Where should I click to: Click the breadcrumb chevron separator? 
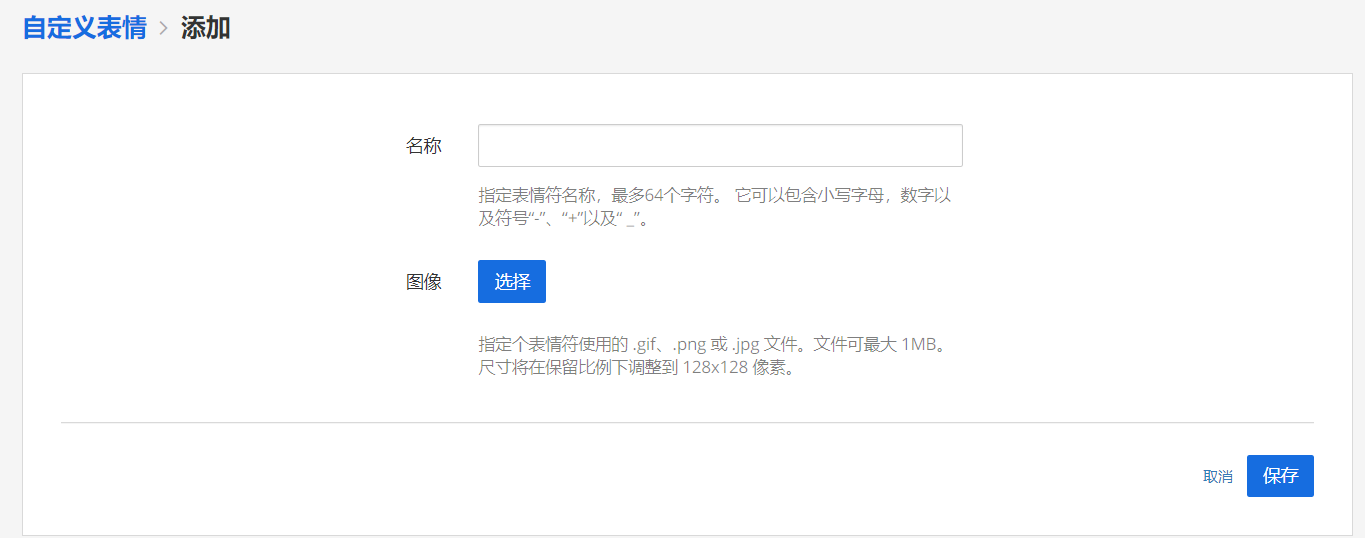[x=164, y=29]
